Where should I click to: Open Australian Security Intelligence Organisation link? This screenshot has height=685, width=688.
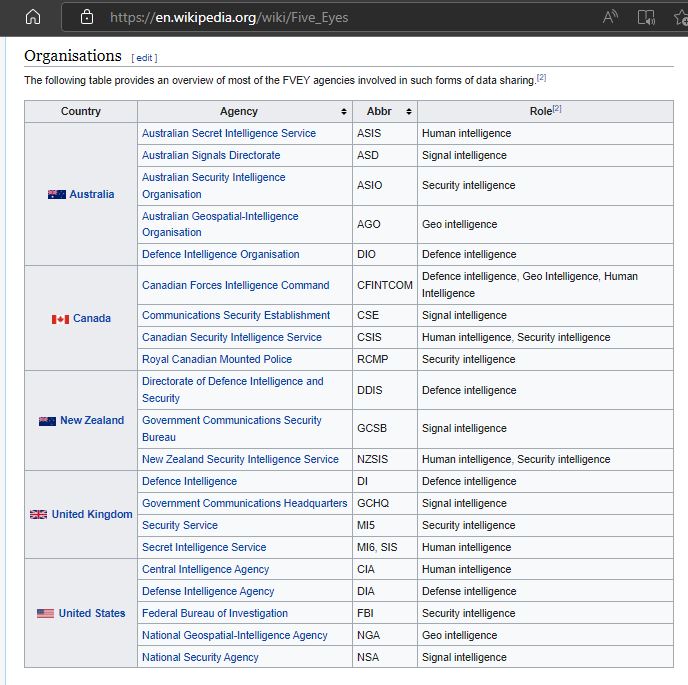coord(214,186)
